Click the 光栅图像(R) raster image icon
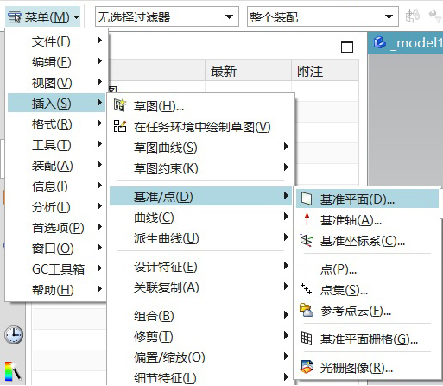 307,367
